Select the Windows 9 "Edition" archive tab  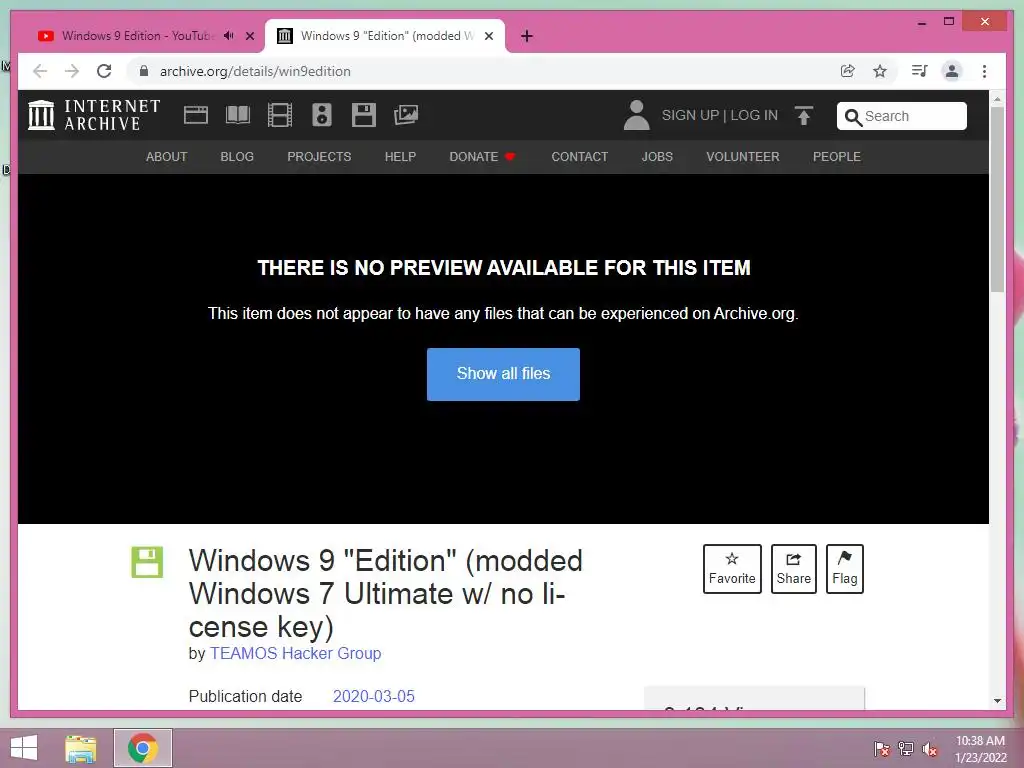[x=385, y=36]
